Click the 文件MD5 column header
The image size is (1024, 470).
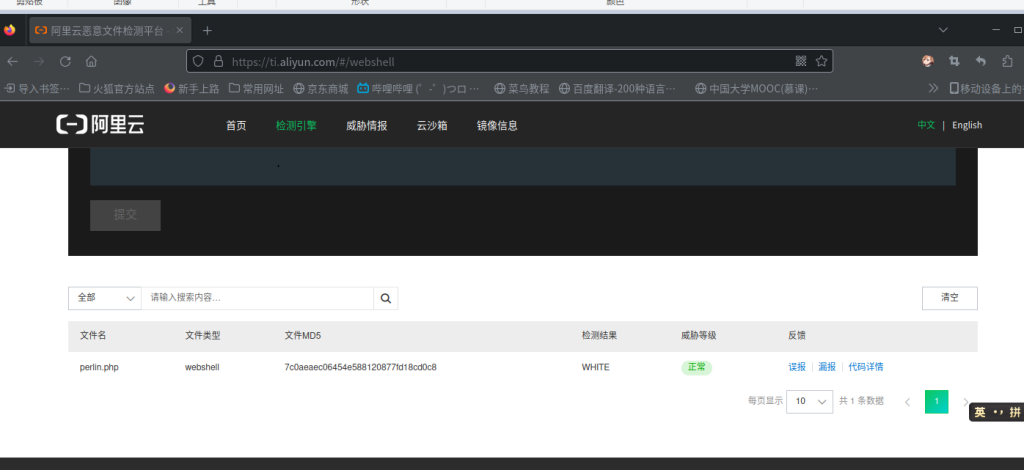click(x=303, y=336)
